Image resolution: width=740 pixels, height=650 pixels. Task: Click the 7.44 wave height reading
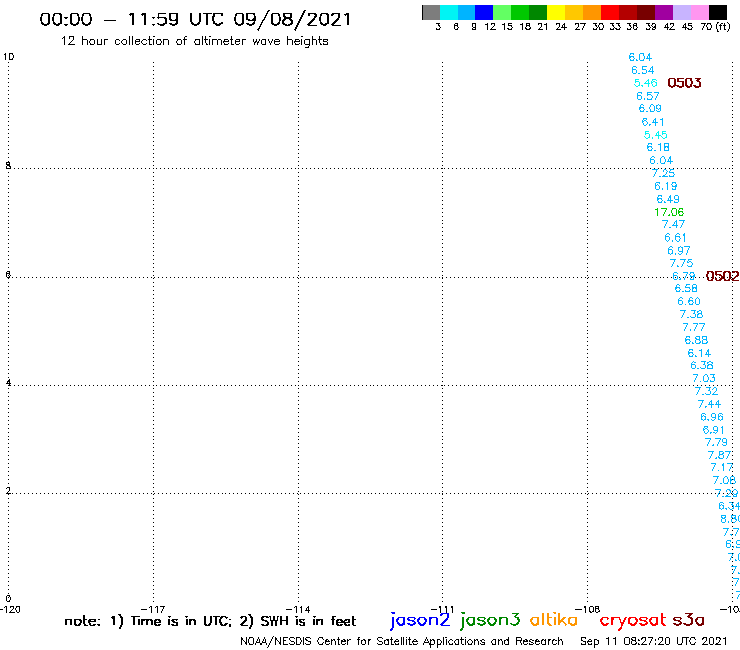click(709, 404)
